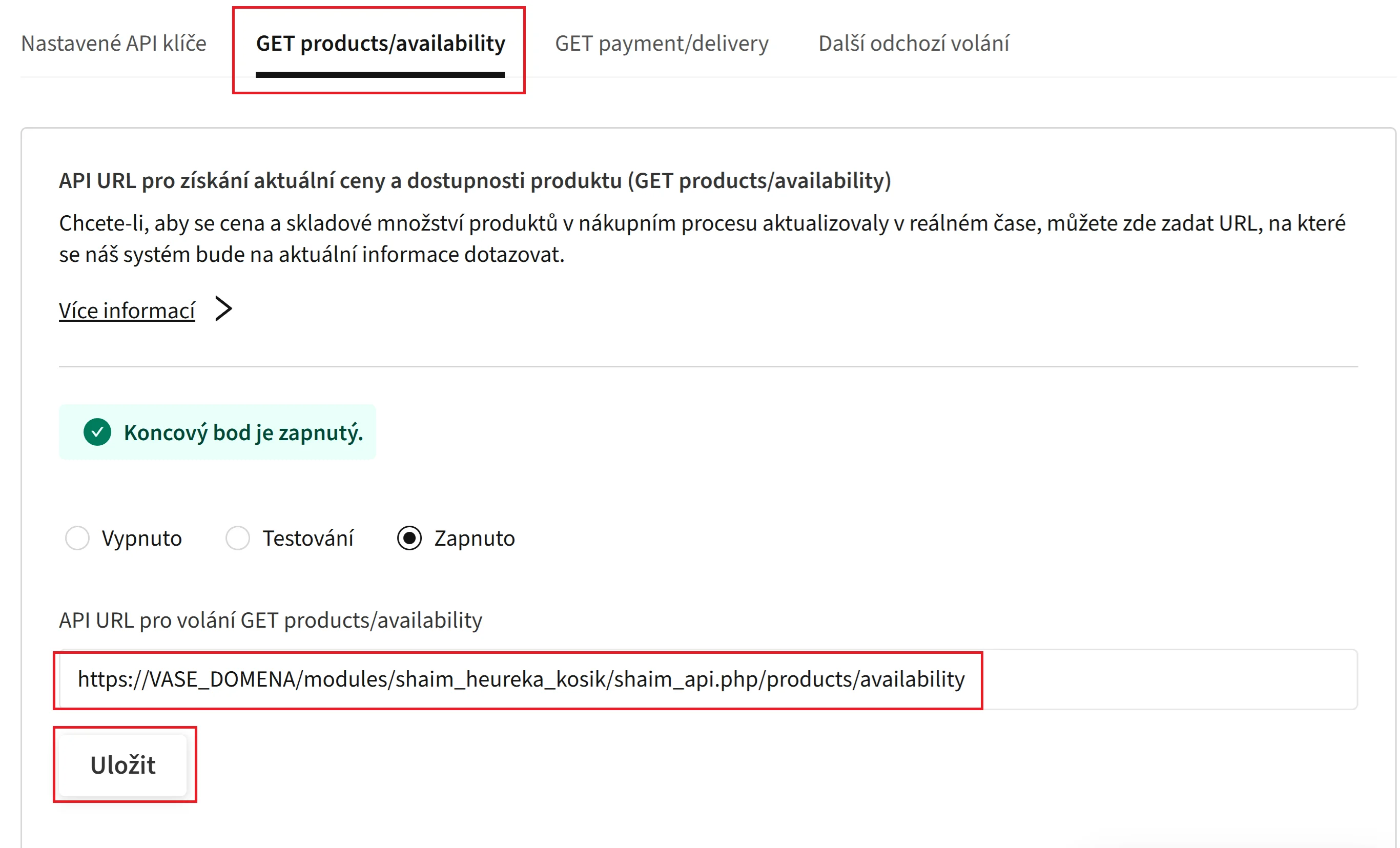Image resolution: width=1400 pixels, height=848 pixels.
Task: Open the Více informací link
Action: click(127, 311)
